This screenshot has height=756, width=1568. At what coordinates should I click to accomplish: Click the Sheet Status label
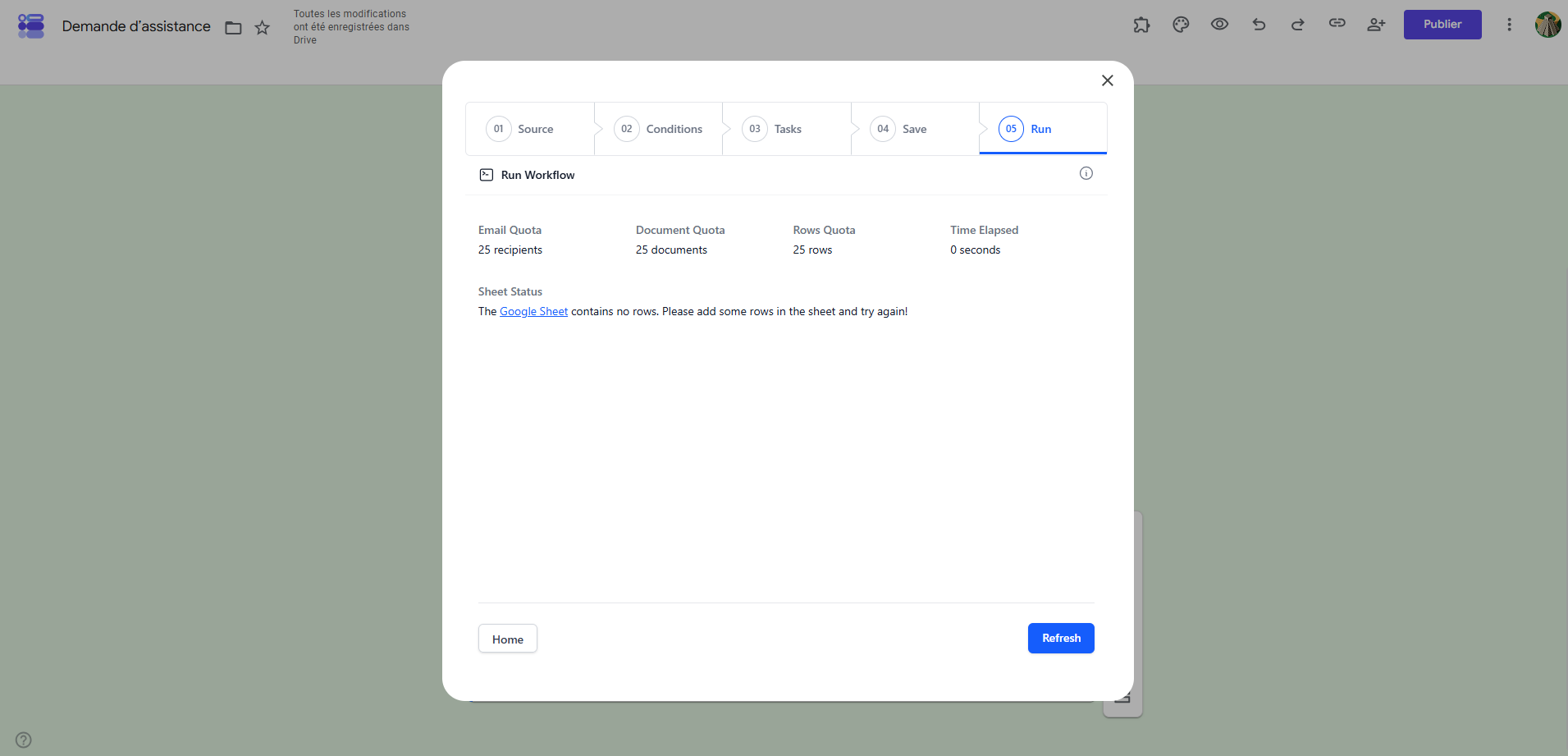click(x=510, y=291)
